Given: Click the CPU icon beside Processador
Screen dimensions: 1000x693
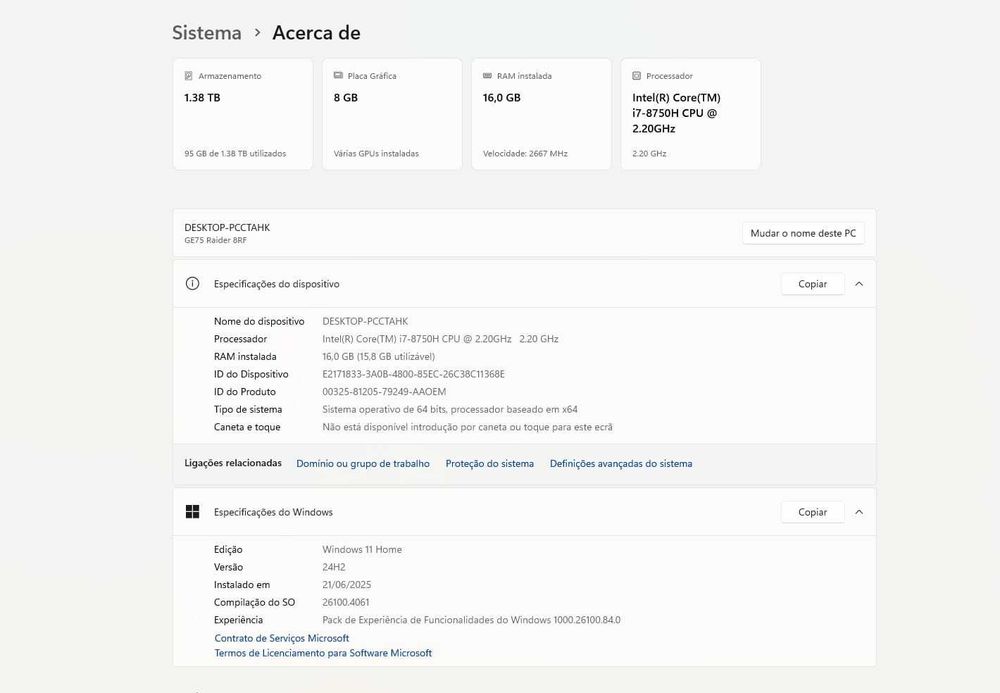Looking at the screenshot, I should click(637, 76).
